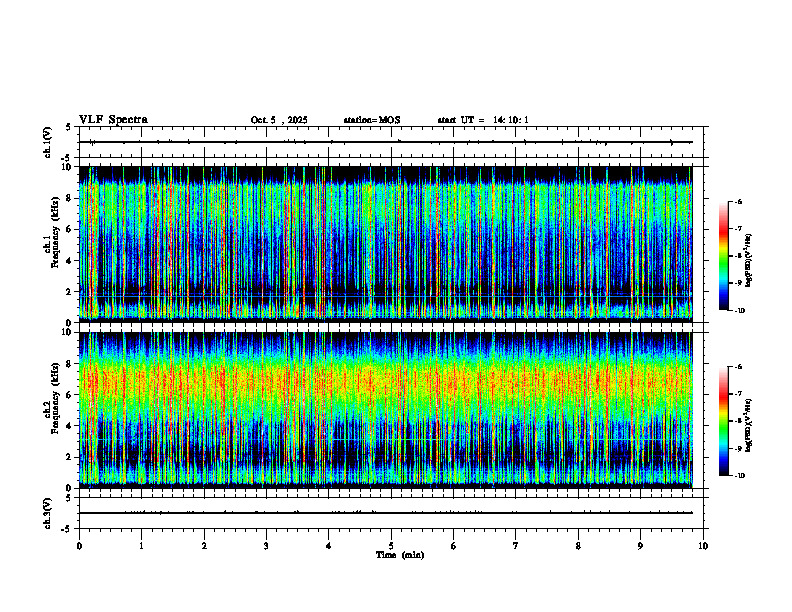Image resolution: width=792 pixels, height=612 pixels.
Task: Click the time axis tick label "7"
Action: pos(516,546)
